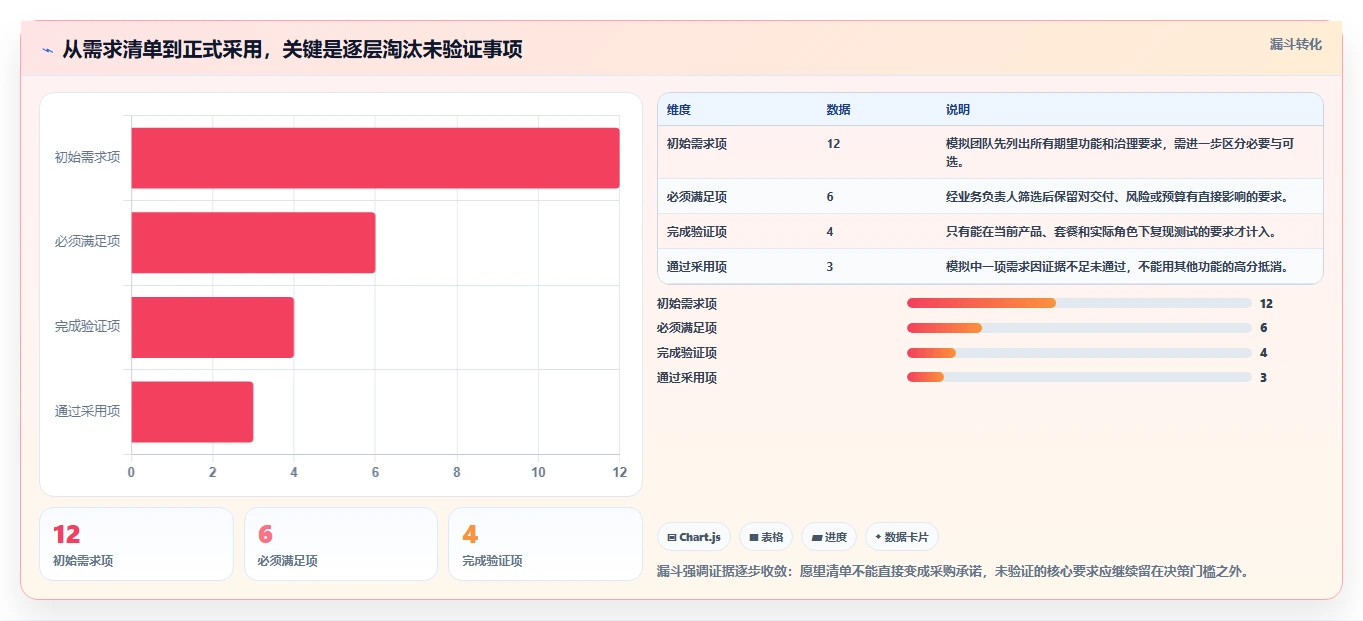This screenshot has height=621, width=1363.
Task: Click the 通过采用项 bar in the chart
Action: (192, 411)
